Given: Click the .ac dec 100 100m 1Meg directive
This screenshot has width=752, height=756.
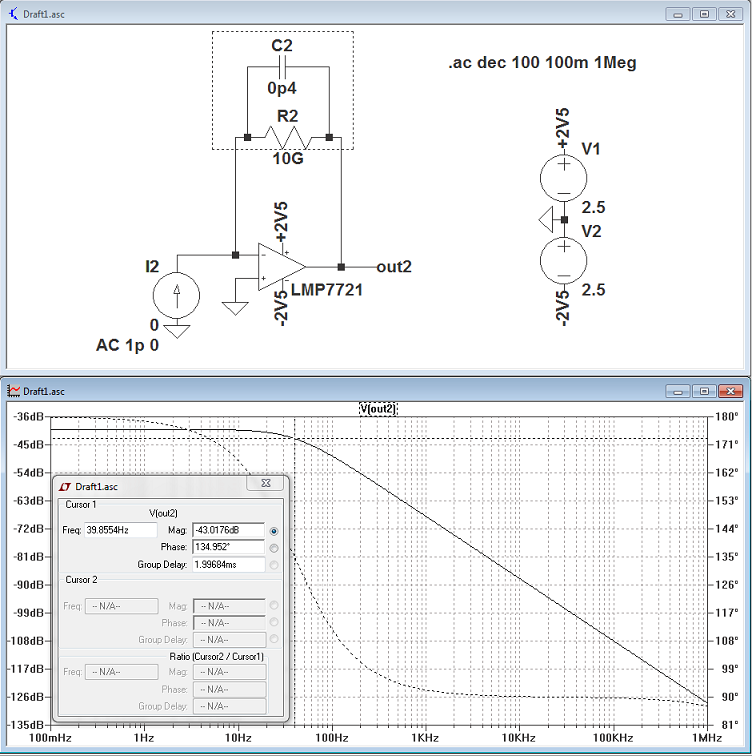Looking at the screenshot, I should 542,62.
